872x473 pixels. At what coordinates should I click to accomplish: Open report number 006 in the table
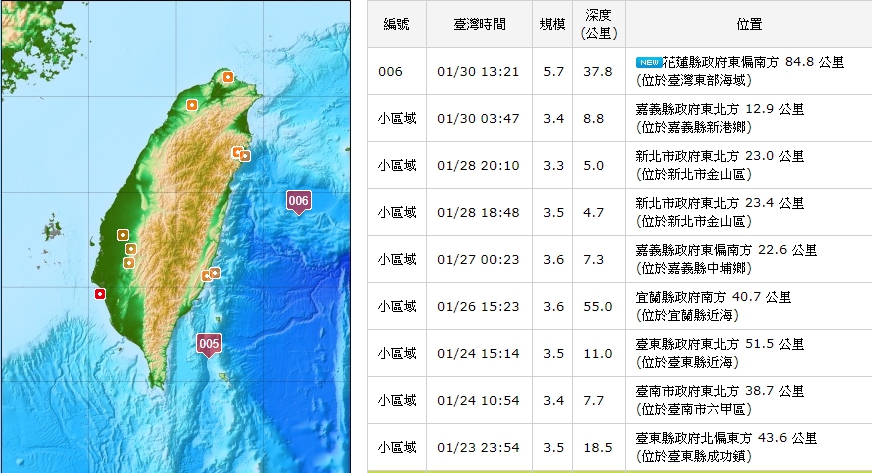390,71
